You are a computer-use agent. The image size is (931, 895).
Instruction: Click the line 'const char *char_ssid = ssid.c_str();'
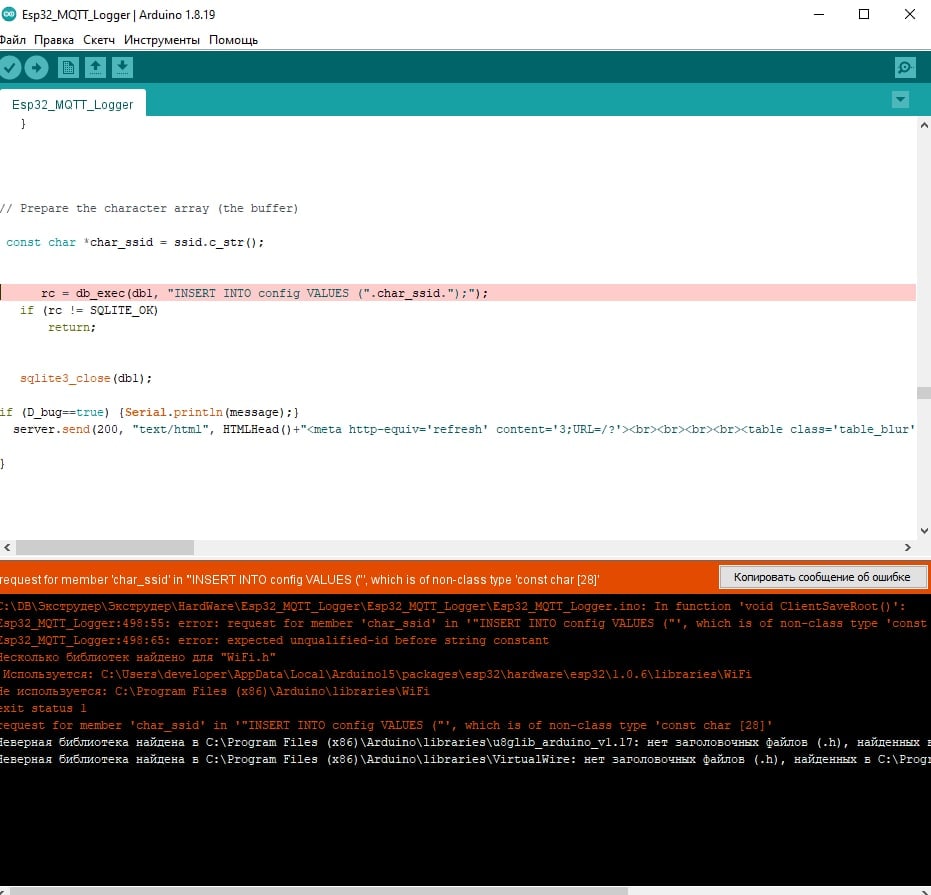tap(135, 242)
